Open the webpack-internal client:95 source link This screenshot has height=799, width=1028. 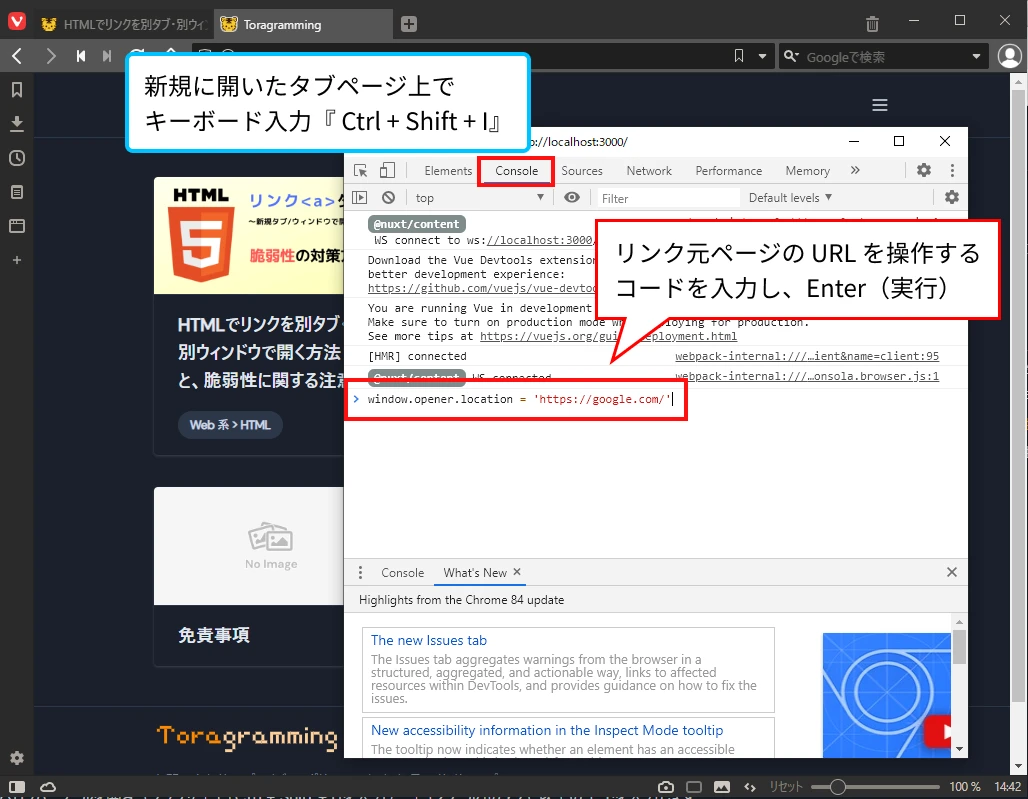click(807, 356)
